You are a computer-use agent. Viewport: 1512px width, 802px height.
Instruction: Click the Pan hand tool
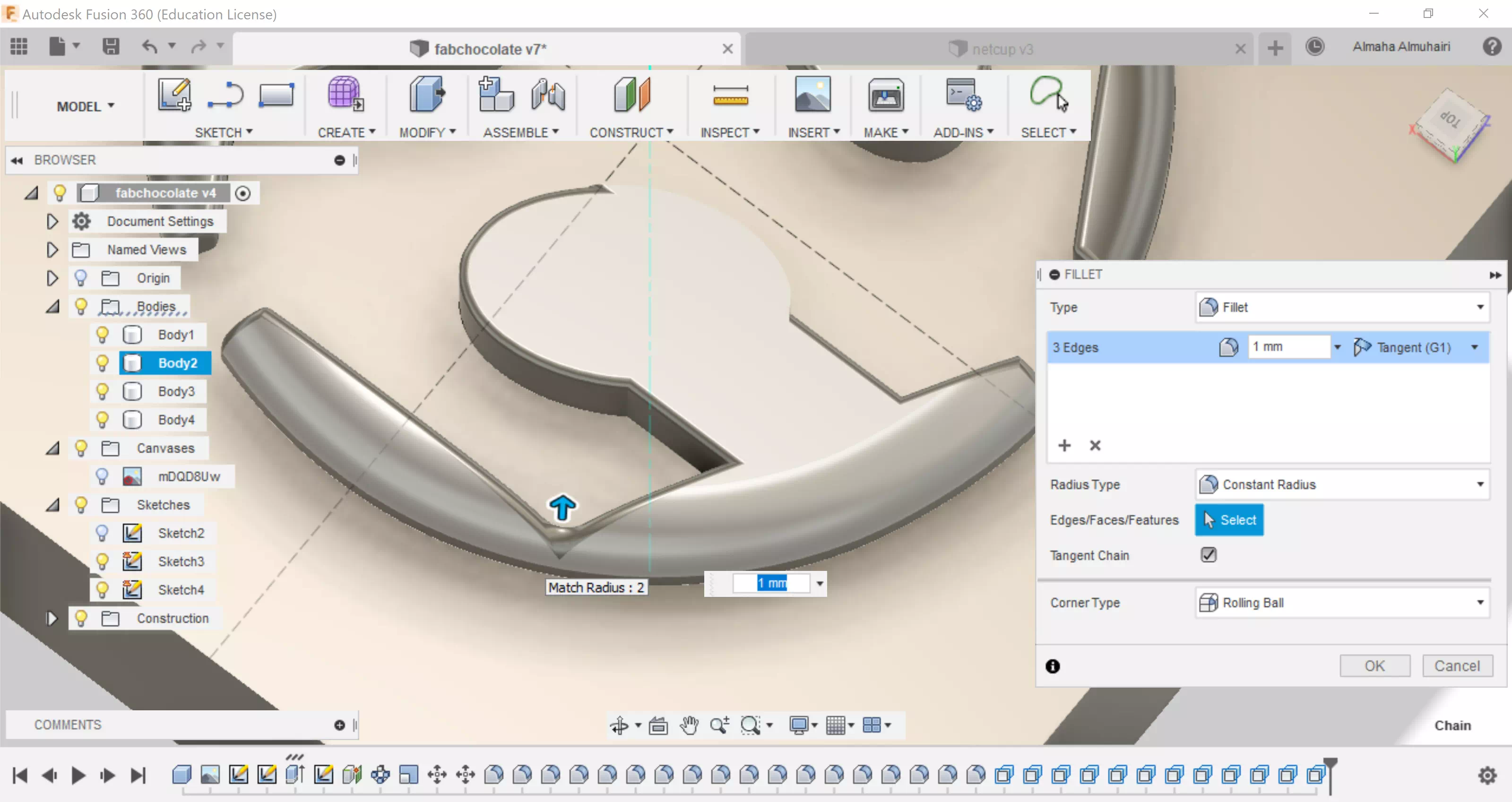(689, 726)
